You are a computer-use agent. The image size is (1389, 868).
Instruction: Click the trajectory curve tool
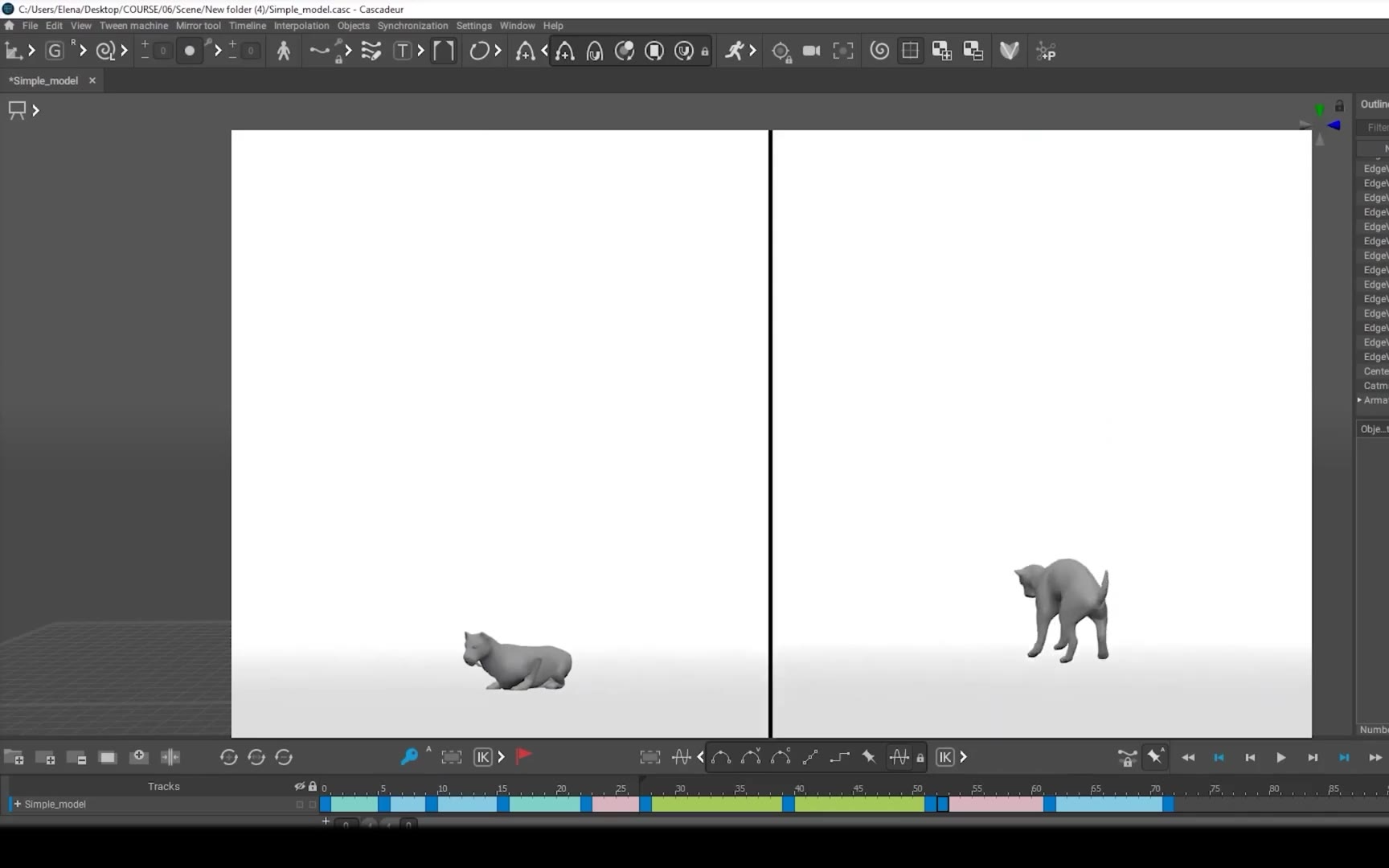click(x=319, y=51)
